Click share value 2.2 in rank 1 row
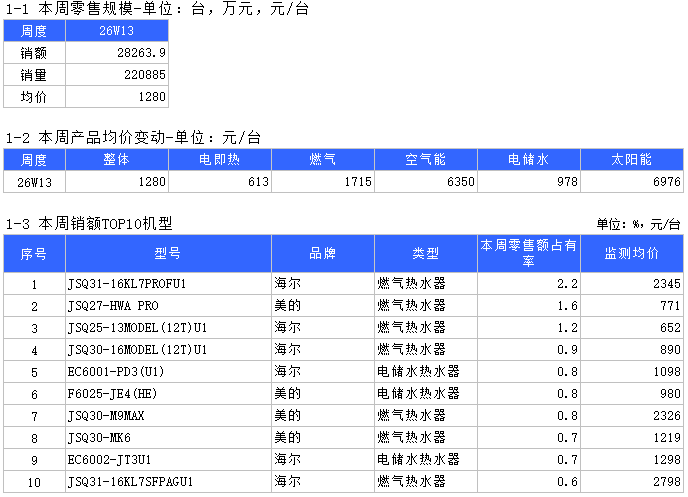Screen dimensions: 688x497 pyautogui.click(x=567, y=284)
